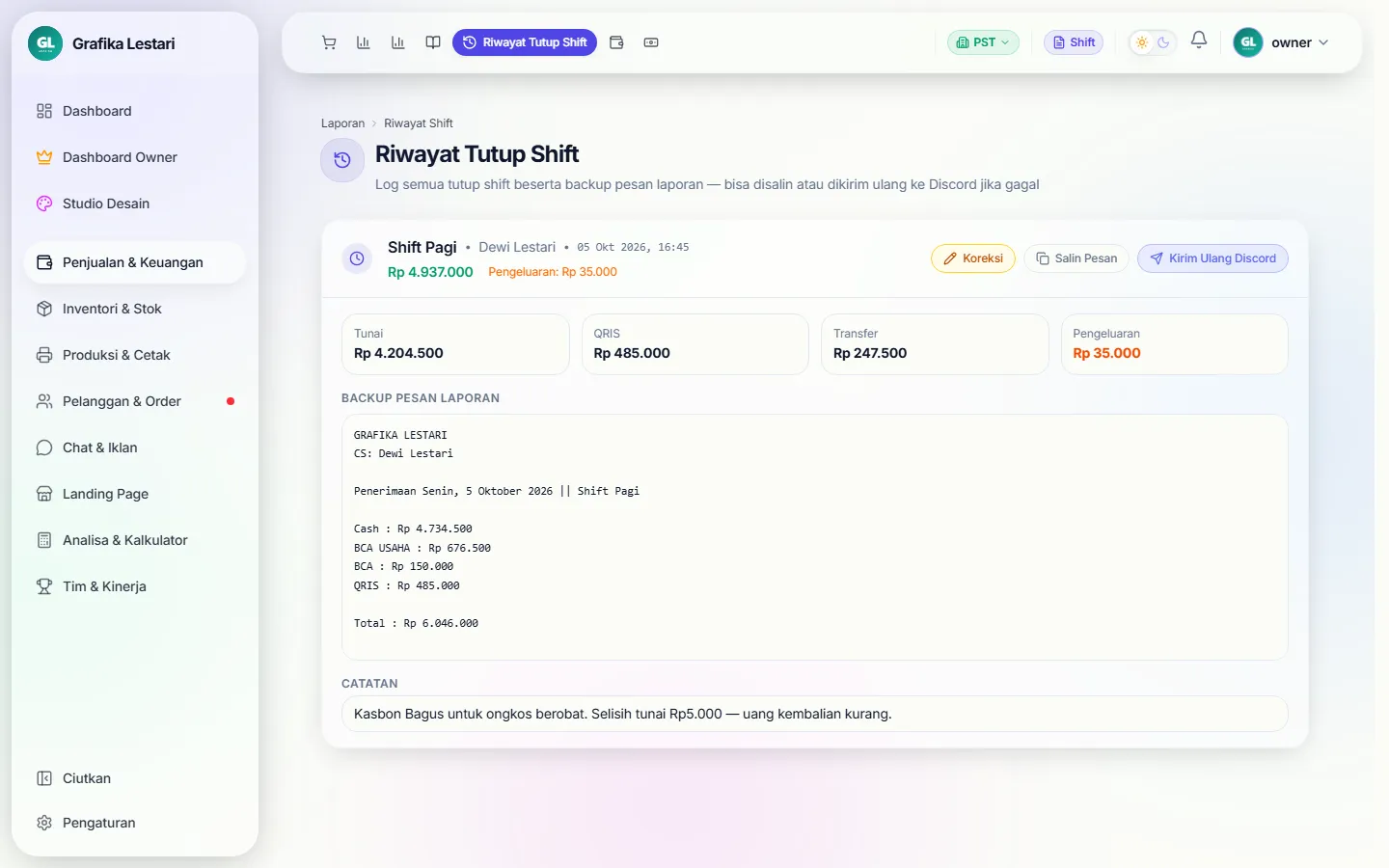Viewport: 1389px width, 868px height.
Task: Open Produksi & Cetak section
Action: pyautogui.click(x=135, y=355)
